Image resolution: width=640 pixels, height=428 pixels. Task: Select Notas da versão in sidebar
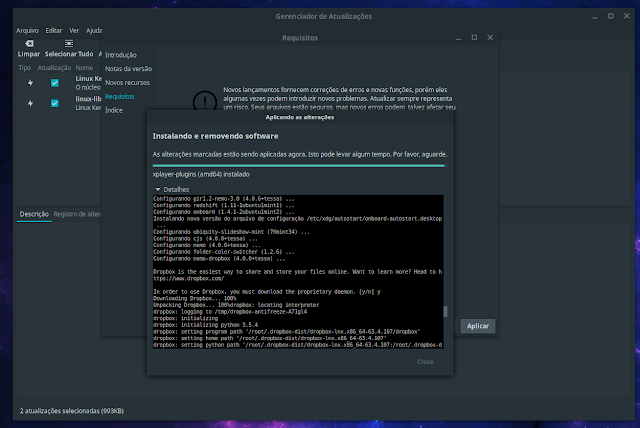click(129, 69)
